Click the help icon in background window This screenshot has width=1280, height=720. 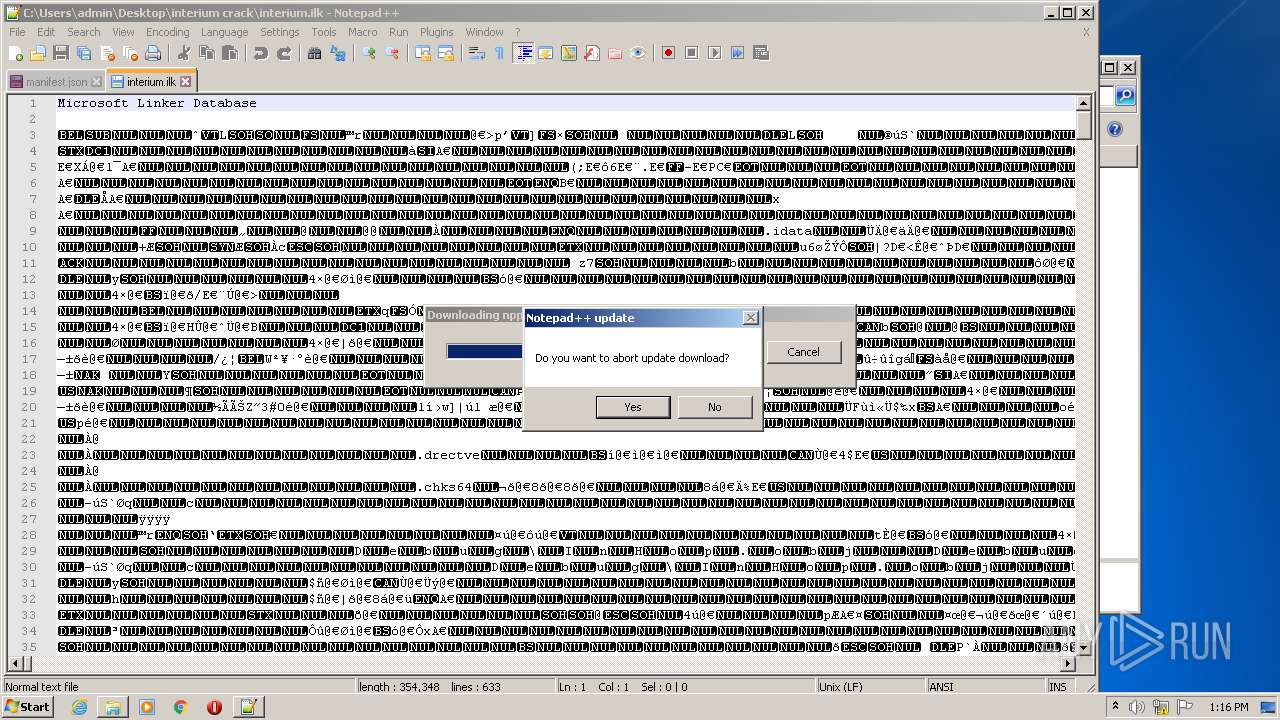(x=1115, y=130)
